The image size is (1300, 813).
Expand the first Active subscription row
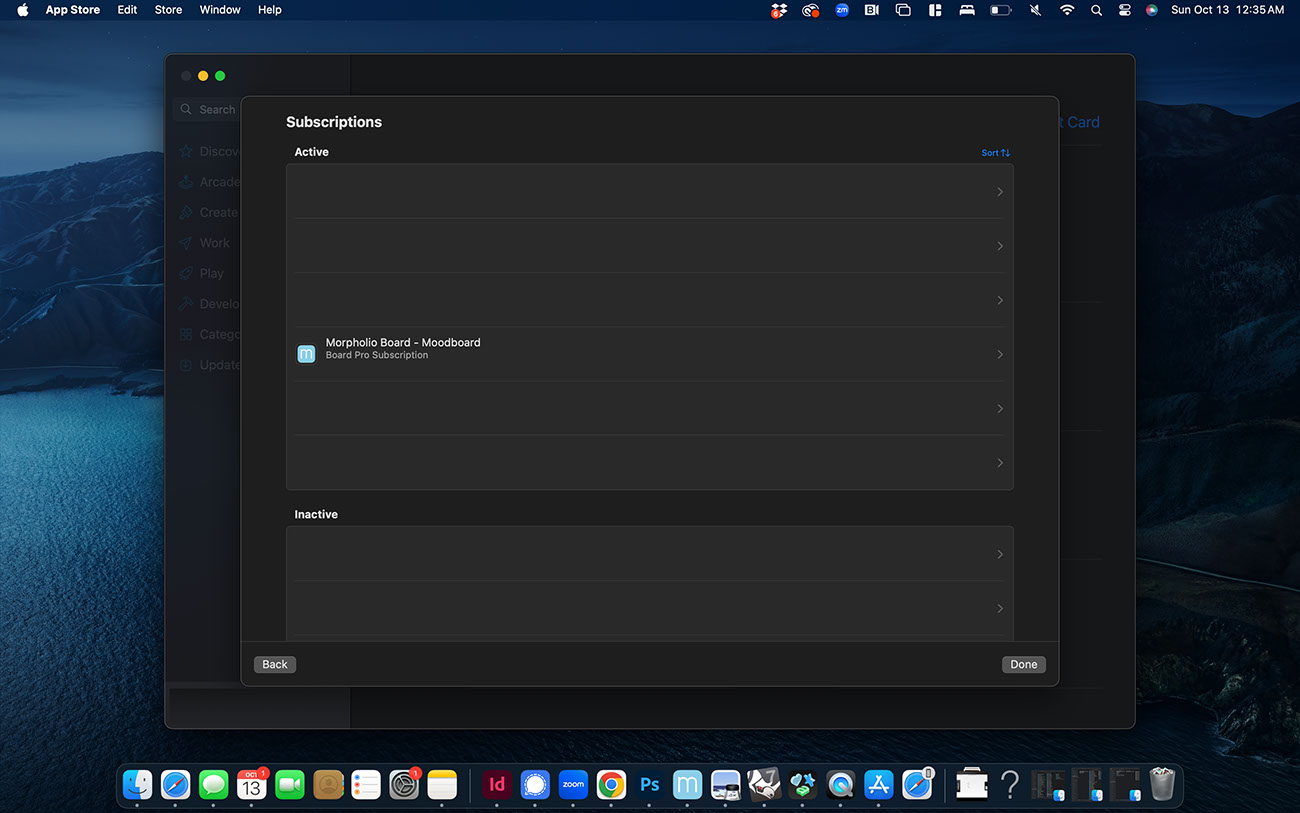[999, 192]
